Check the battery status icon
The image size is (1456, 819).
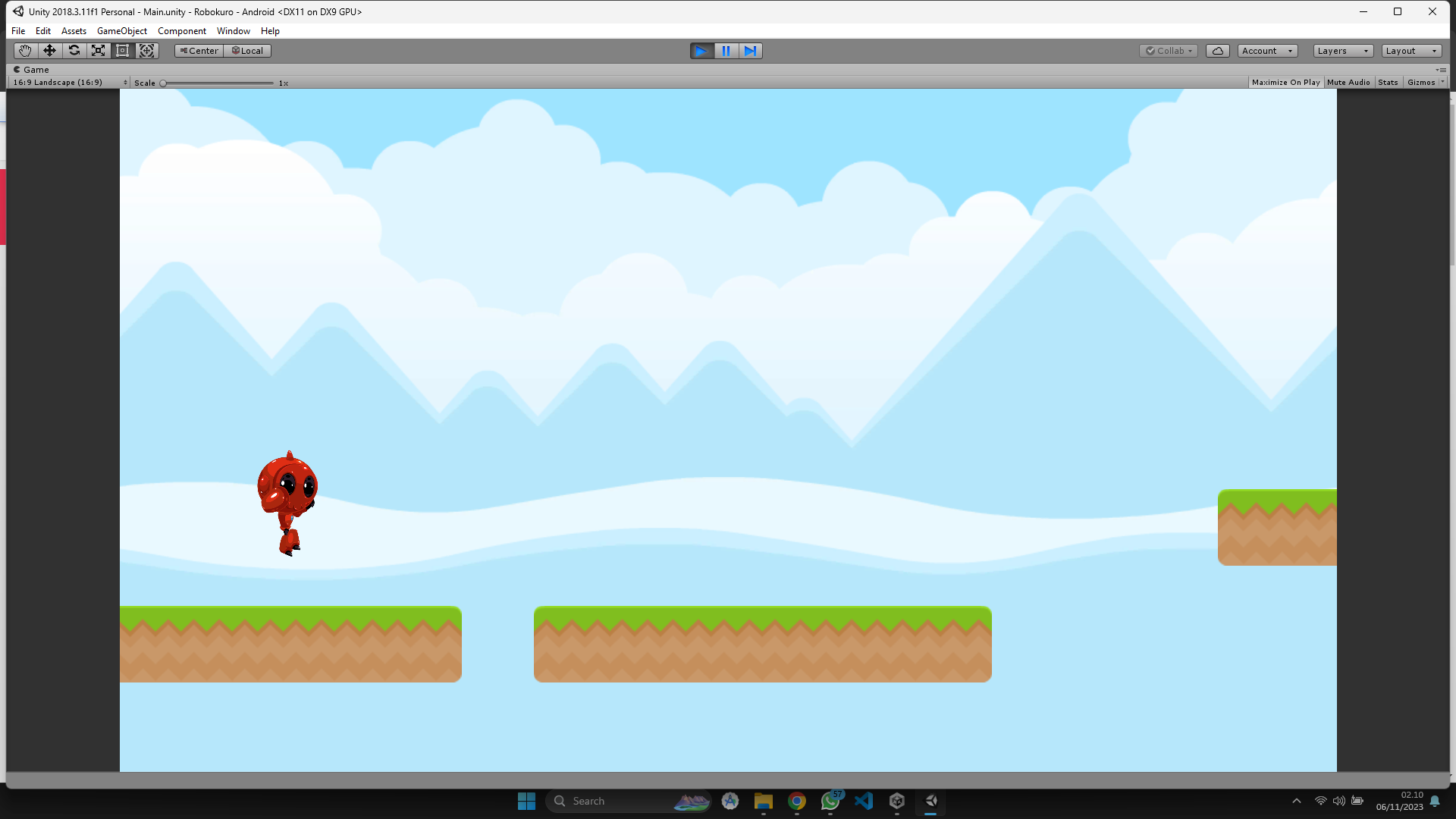(x=1357, y=801)
